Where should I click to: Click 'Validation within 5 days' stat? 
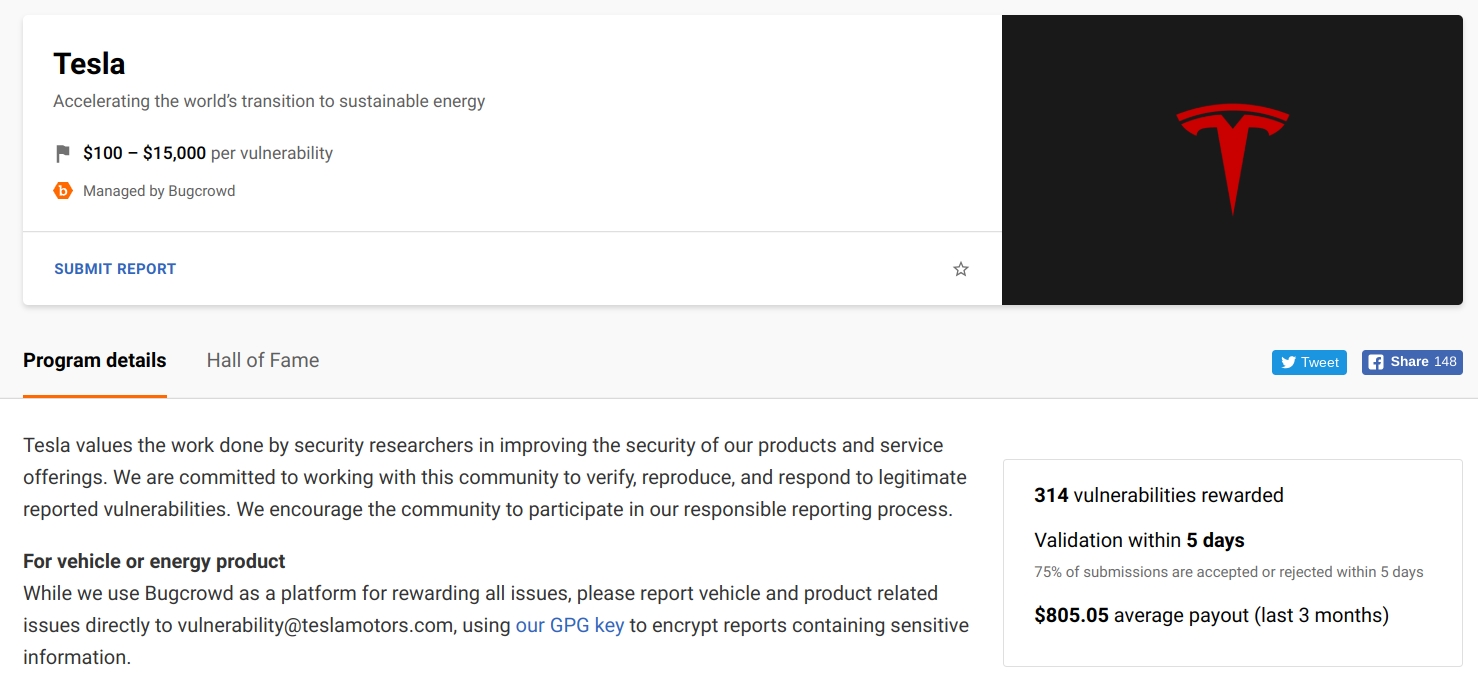click(x=1139, y=540)
